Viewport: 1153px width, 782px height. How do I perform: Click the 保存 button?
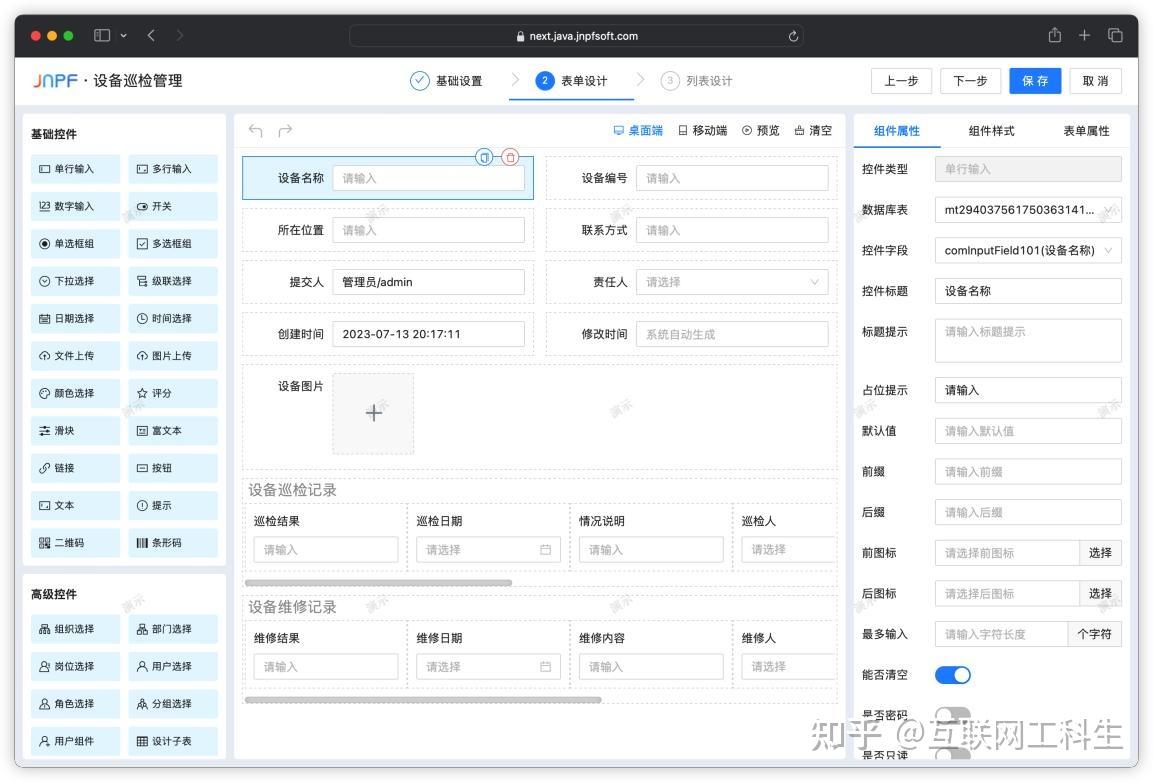coord(1035,81)
